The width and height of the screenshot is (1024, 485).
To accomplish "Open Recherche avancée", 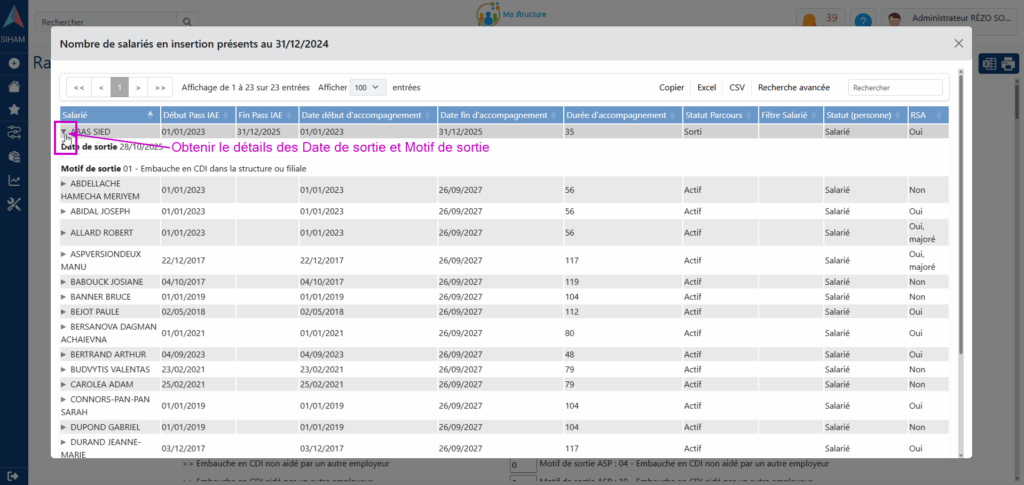I will click(793, 87).
